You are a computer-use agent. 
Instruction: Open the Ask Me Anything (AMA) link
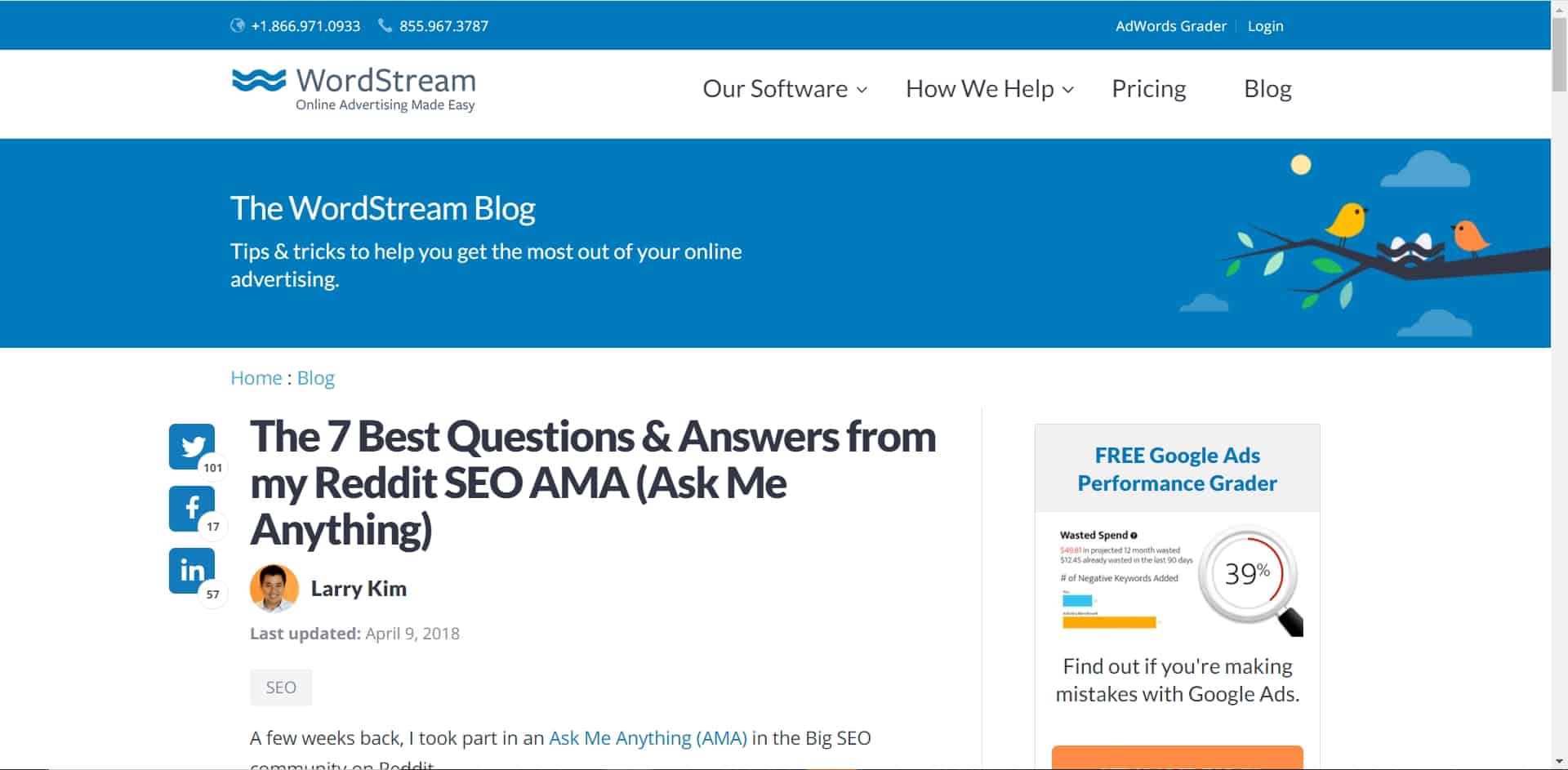pyautogui.click(x=648, y=738)
